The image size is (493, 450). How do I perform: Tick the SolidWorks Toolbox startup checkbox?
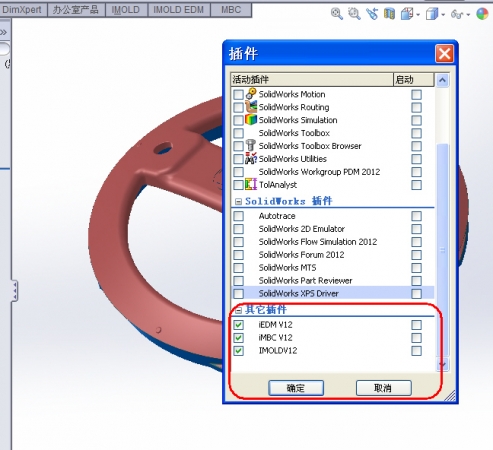(416, 133)
